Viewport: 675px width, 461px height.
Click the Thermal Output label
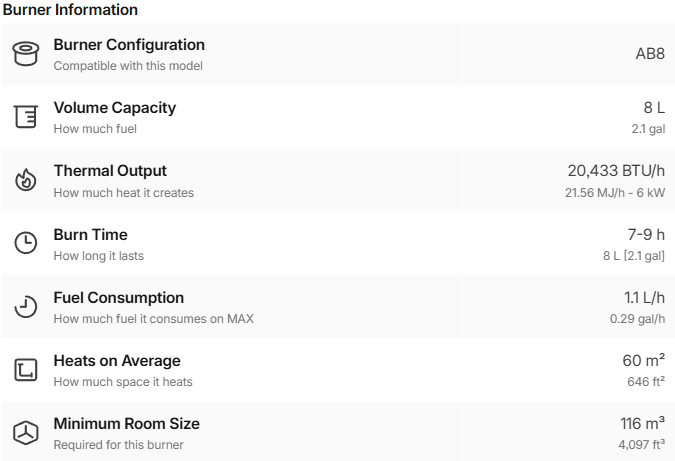[x=110, y=171]
